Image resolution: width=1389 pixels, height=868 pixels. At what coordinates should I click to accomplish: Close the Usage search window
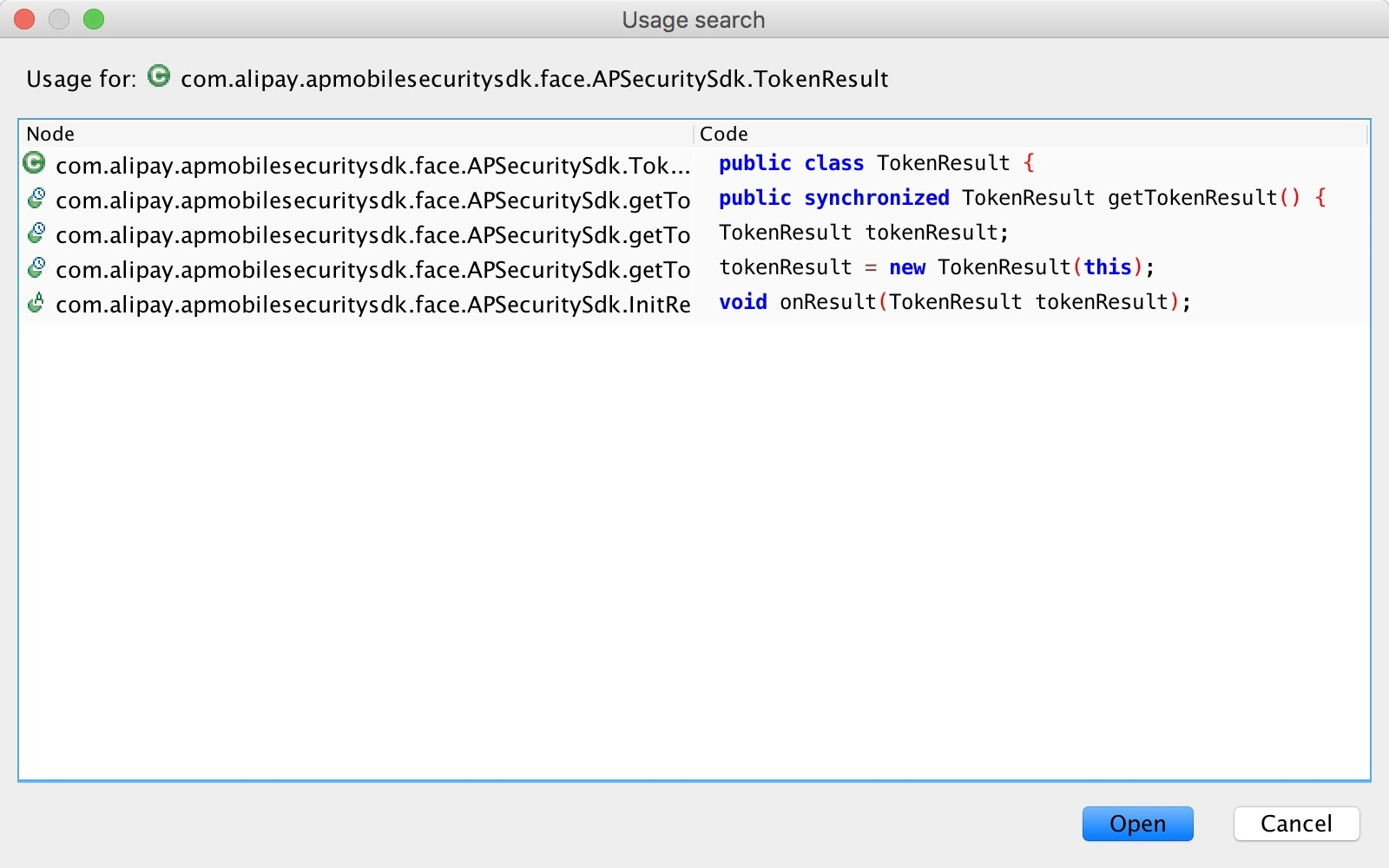tap(24, 19)
